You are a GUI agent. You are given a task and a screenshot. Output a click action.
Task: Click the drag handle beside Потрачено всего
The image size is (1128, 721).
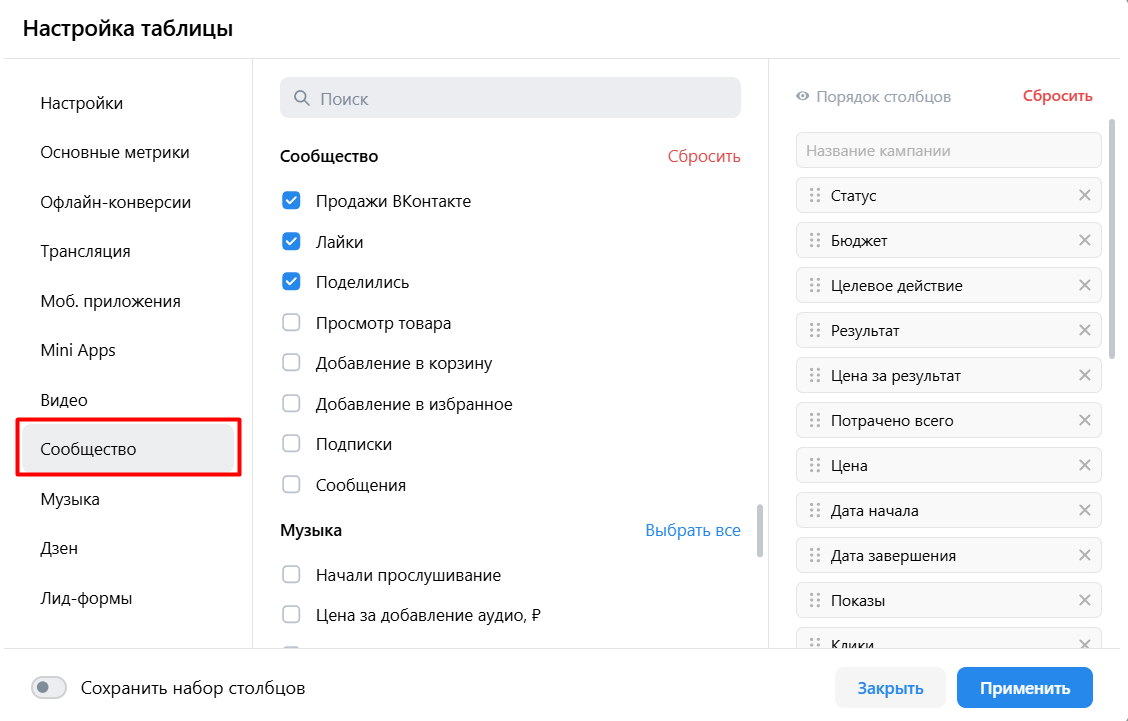(814, 420)
